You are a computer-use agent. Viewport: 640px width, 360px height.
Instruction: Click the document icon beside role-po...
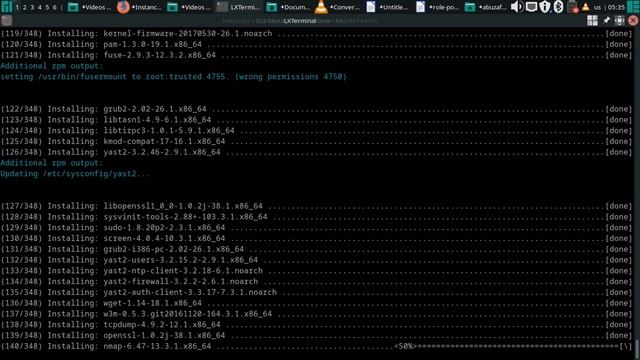click(x=420, y=7)
